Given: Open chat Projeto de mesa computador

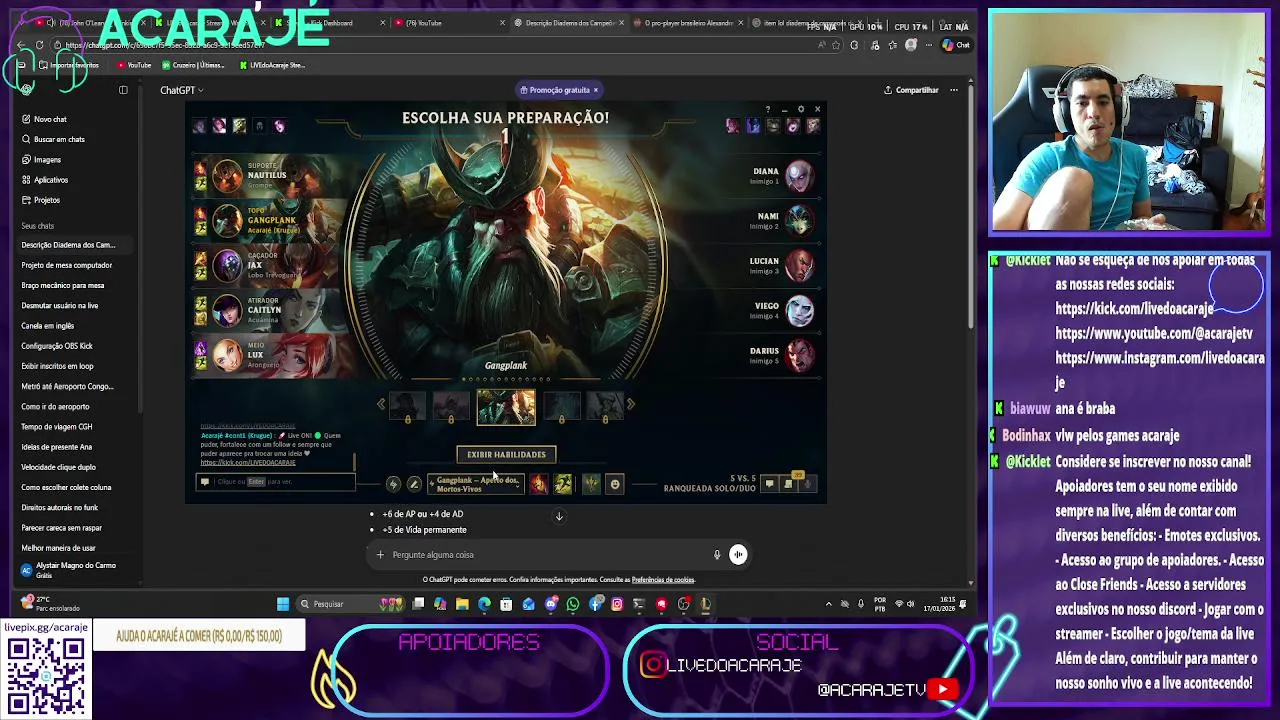Looking at the screenshot, I should point(67,265).
